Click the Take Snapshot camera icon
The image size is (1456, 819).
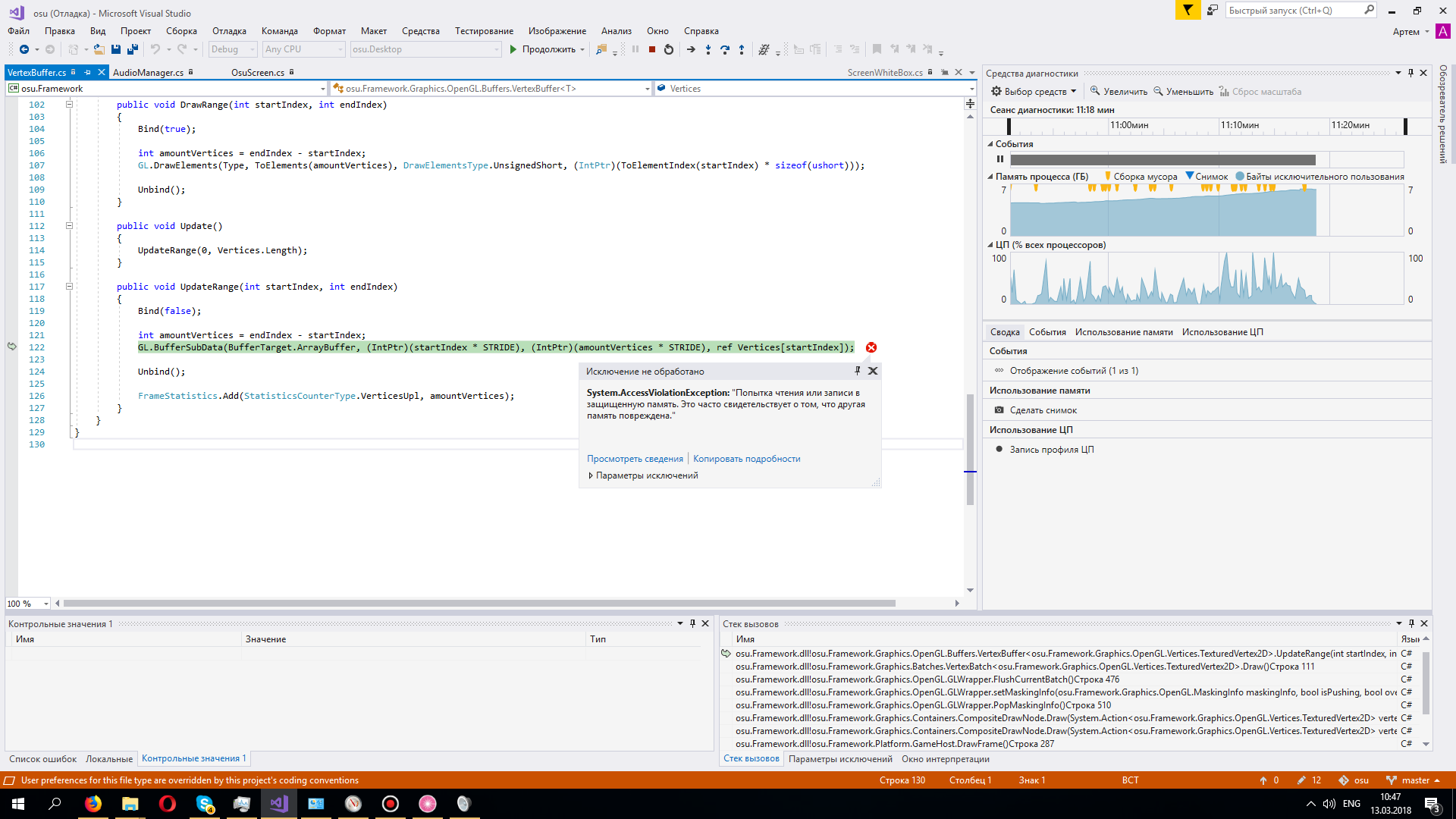[x=999, y=410]
